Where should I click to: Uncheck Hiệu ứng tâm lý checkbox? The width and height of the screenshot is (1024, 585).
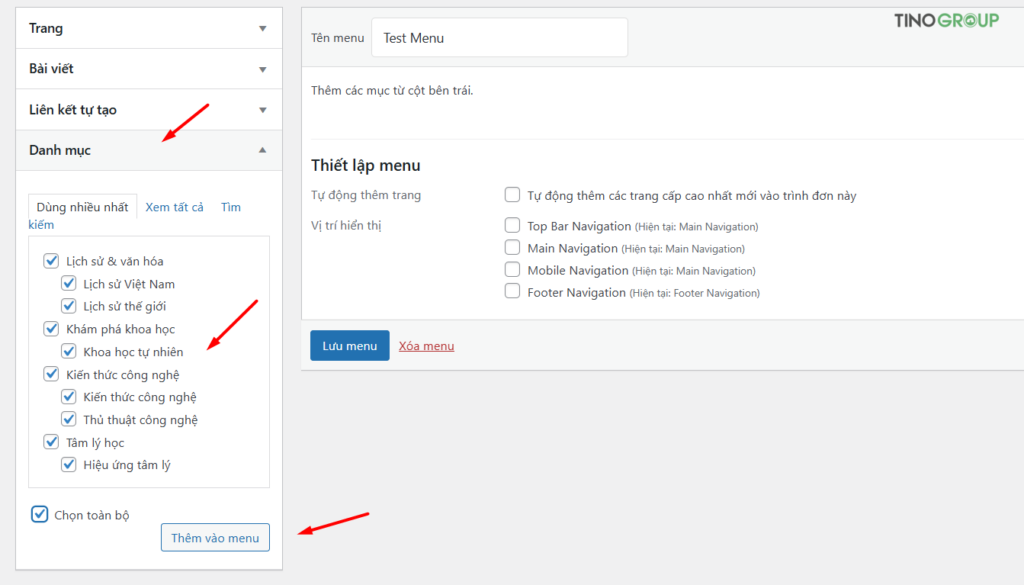[x=69, y=464]
